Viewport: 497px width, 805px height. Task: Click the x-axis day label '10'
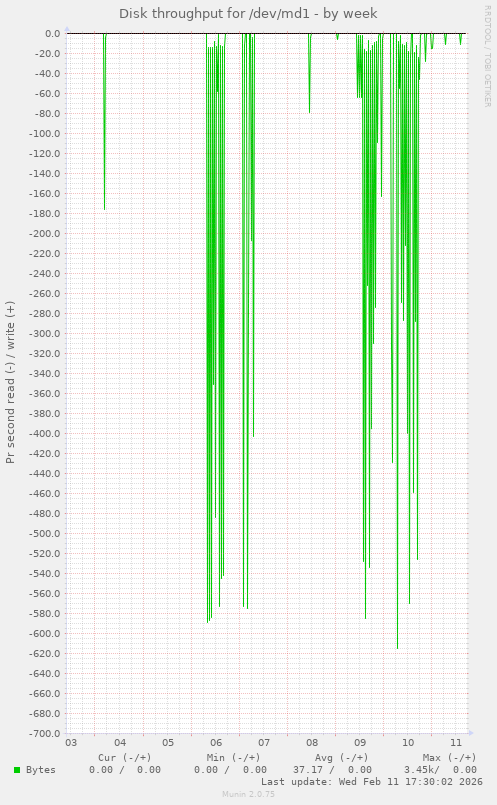point(408,743)
